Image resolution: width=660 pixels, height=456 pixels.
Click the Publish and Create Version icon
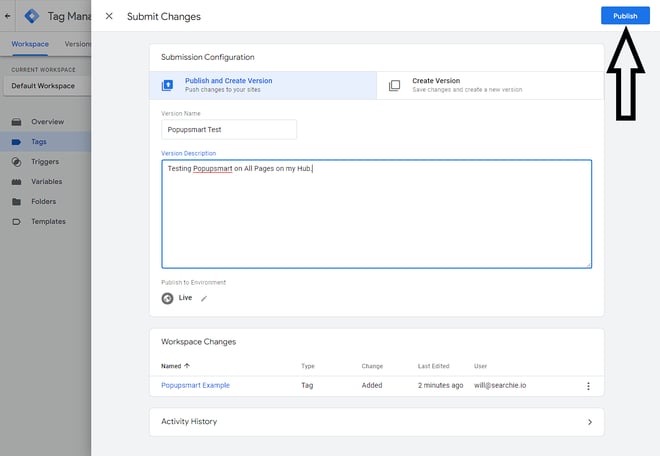coord(167,85)
